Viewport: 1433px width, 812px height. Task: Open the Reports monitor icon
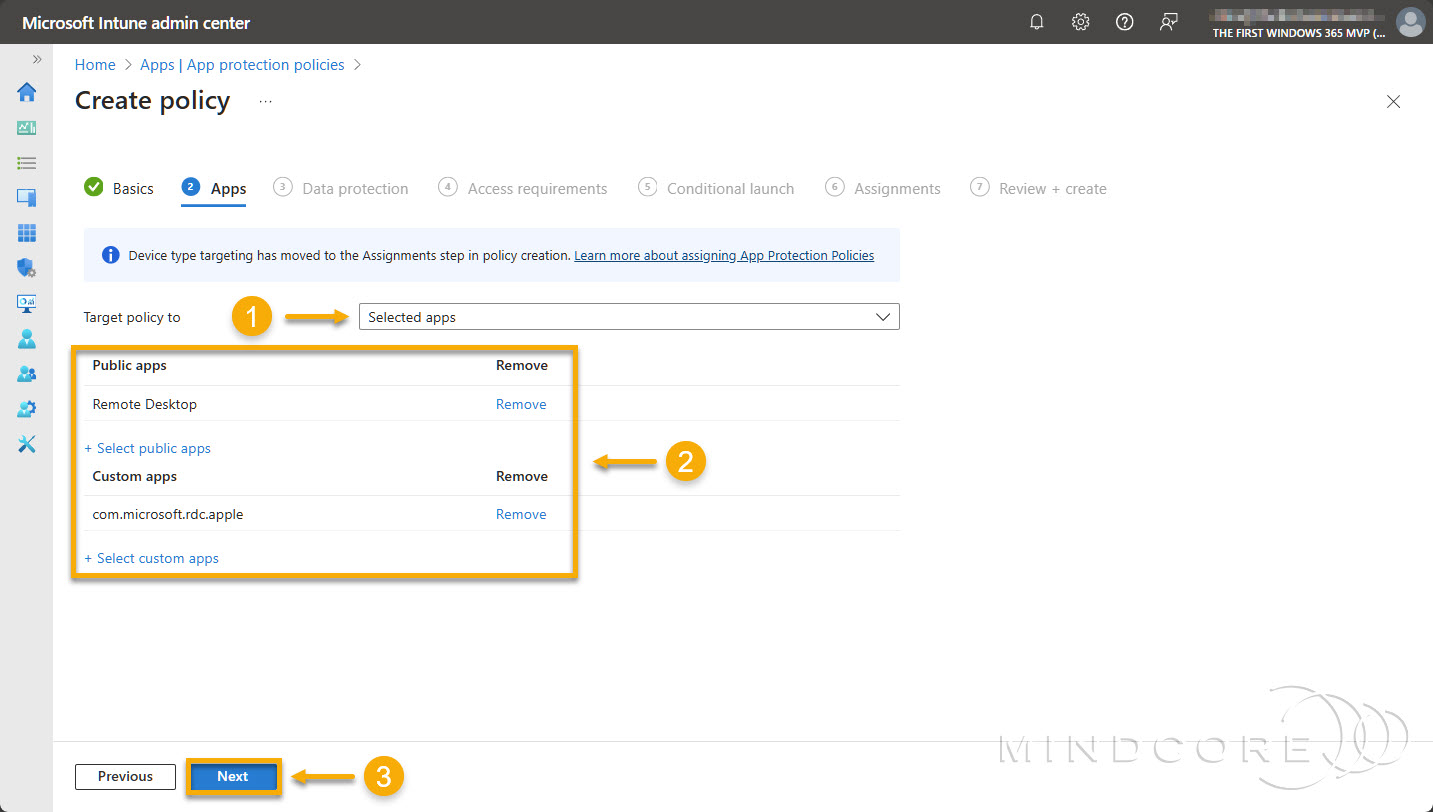coord(26,302)
